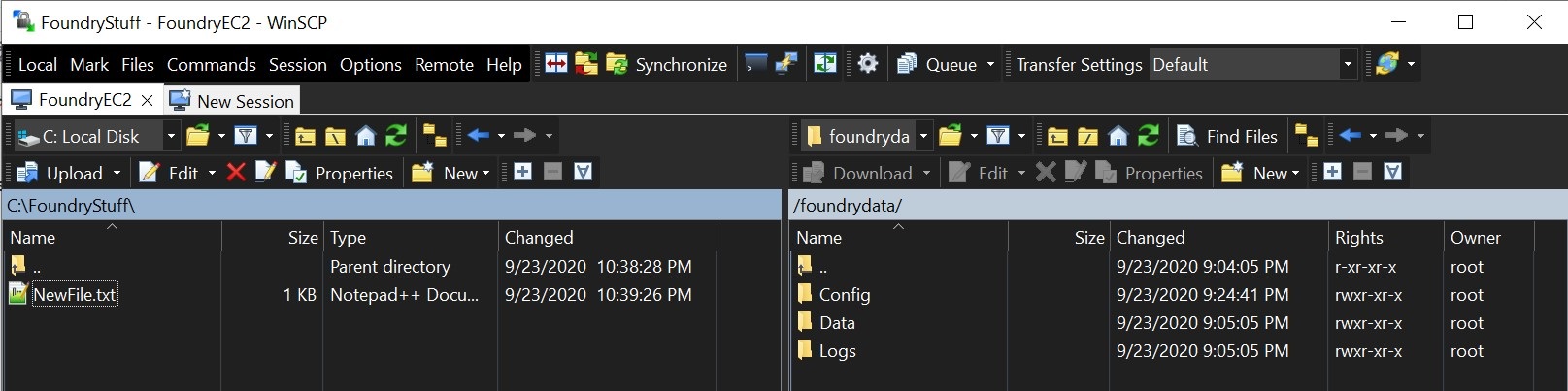This screenshot has height=391, width=1568.
Task: Click the globe refresh icon in top toolbar
Action: 1386,64
